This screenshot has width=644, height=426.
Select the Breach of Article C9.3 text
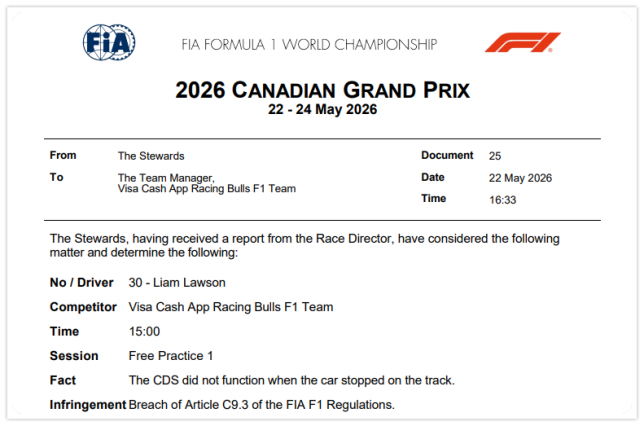(x=262, y=405)
